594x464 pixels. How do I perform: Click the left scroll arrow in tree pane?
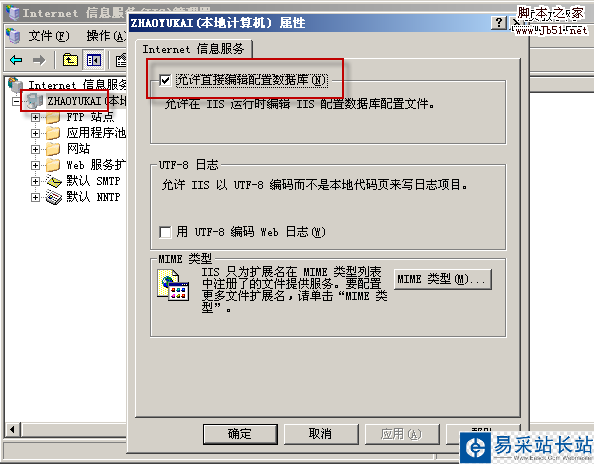(12, 430)
